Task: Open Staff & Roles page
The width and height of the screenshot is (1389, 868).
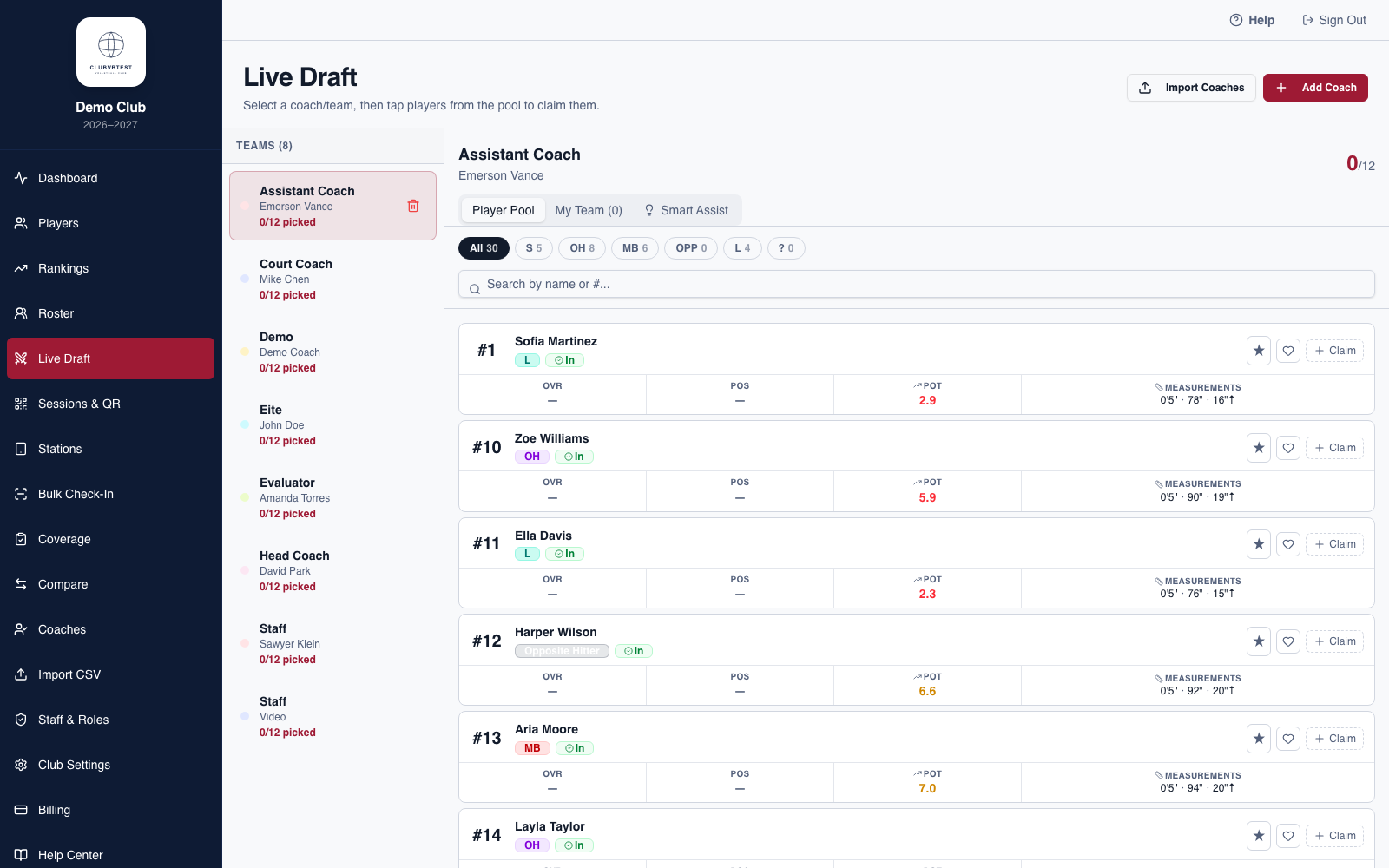Action: [110, 720]
